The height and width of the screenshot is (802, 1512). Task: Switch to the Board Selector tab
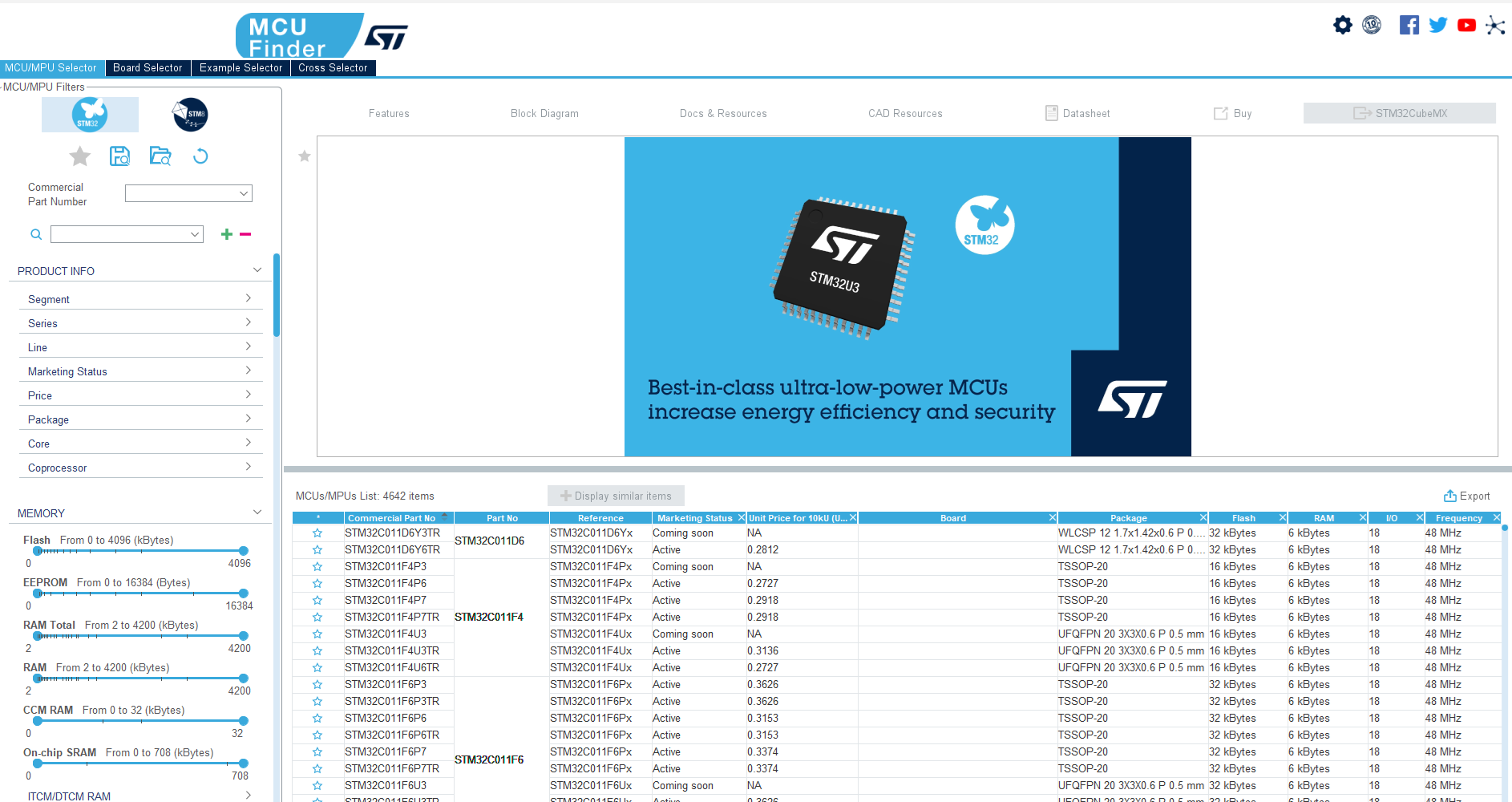pyautogui.click(x=148, y=67)
